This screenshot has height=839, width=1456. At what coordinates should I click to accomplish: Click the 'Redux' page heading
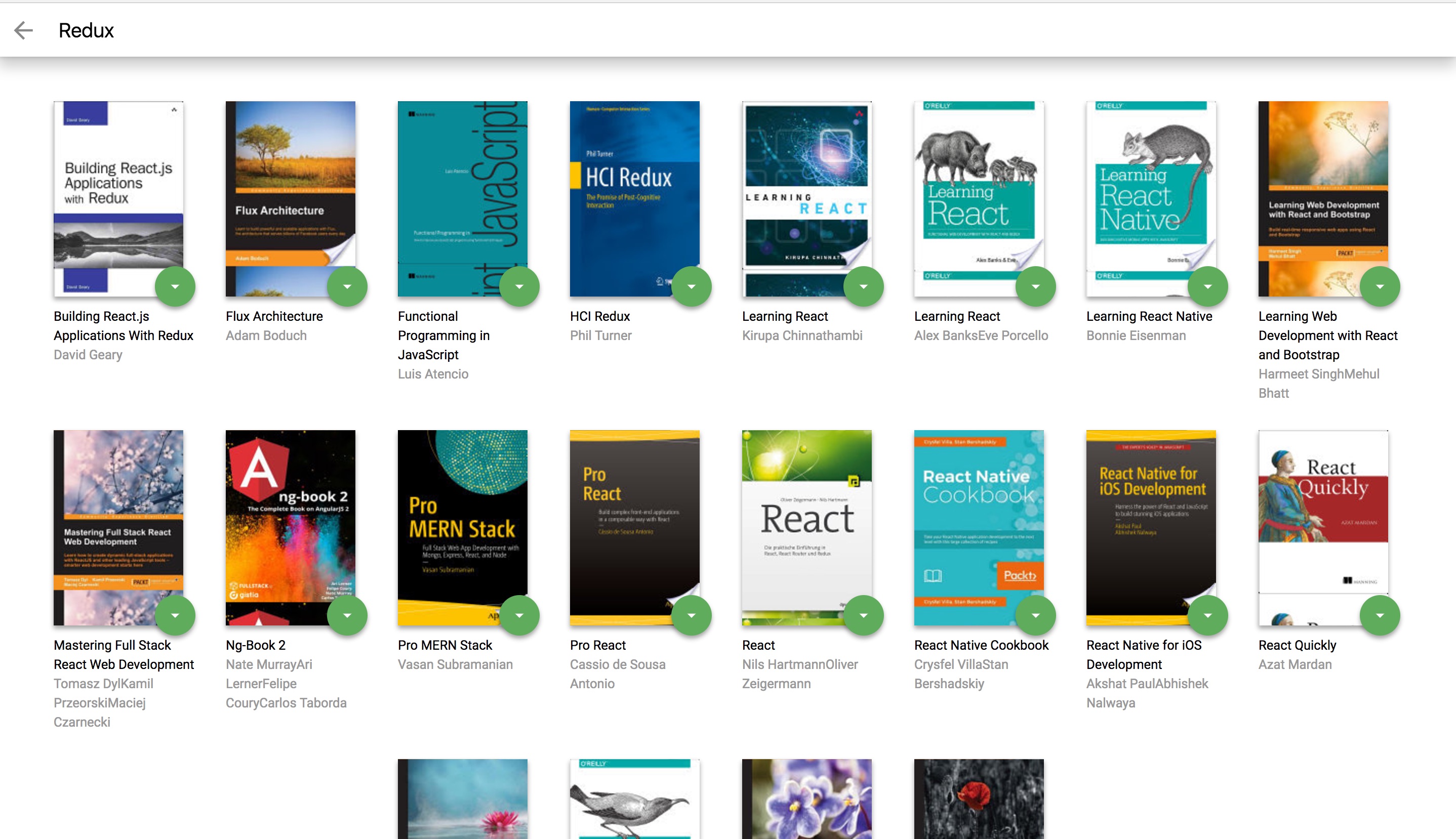coord(87,30)
